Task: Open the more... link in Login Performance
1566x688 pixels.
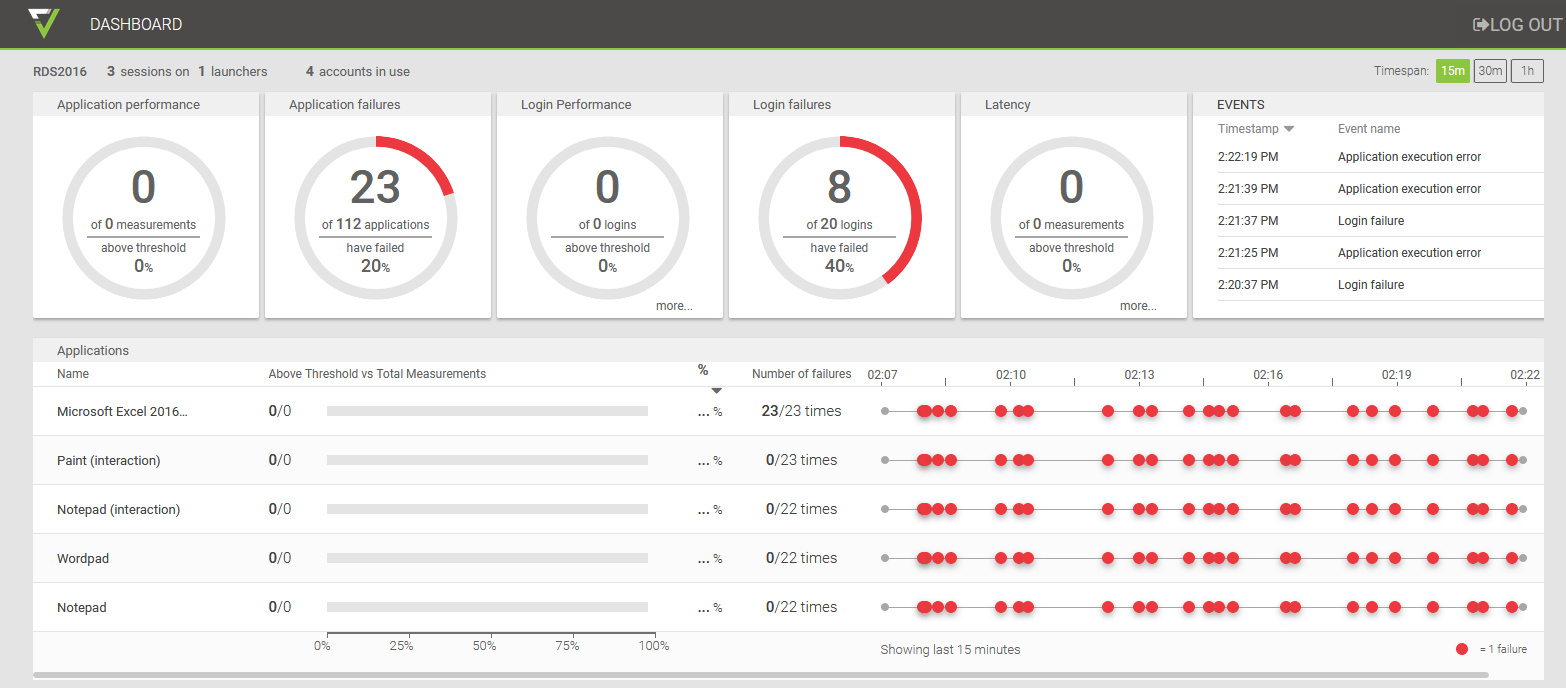Action: [674, 306]
